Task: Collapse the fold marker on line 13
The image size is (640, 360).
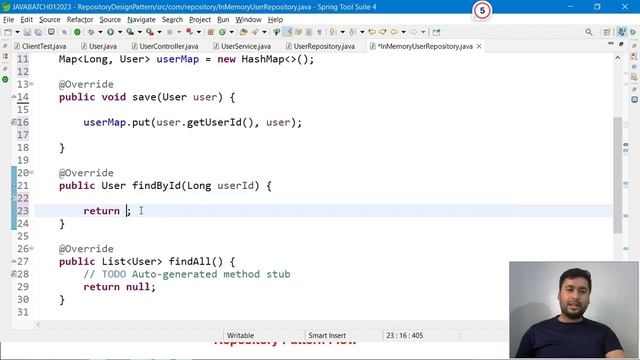Action: (31, 84)
